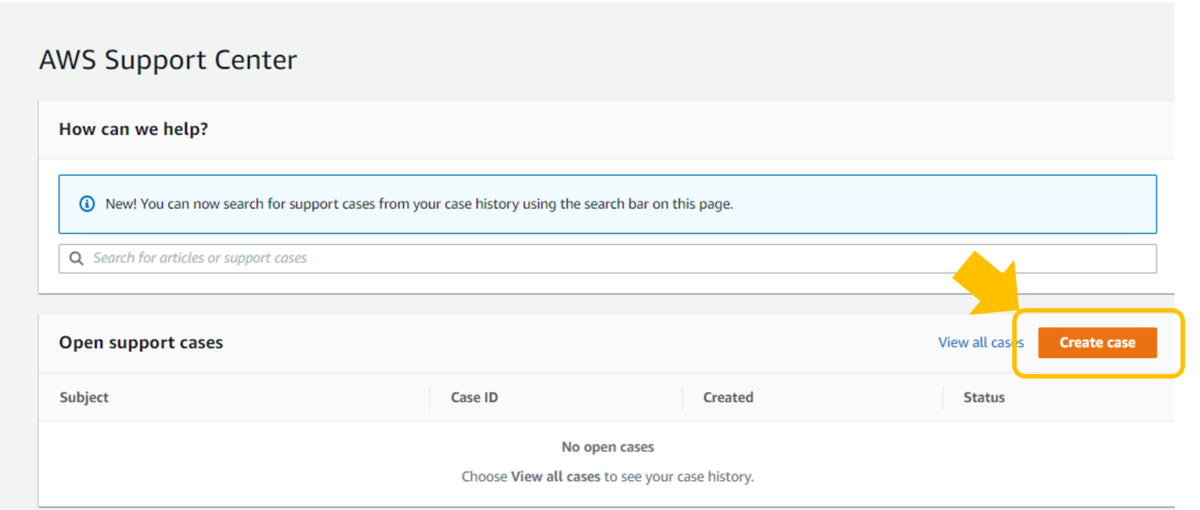
Task: Click the divider between Created and Status
Action: tap(943, 397)
